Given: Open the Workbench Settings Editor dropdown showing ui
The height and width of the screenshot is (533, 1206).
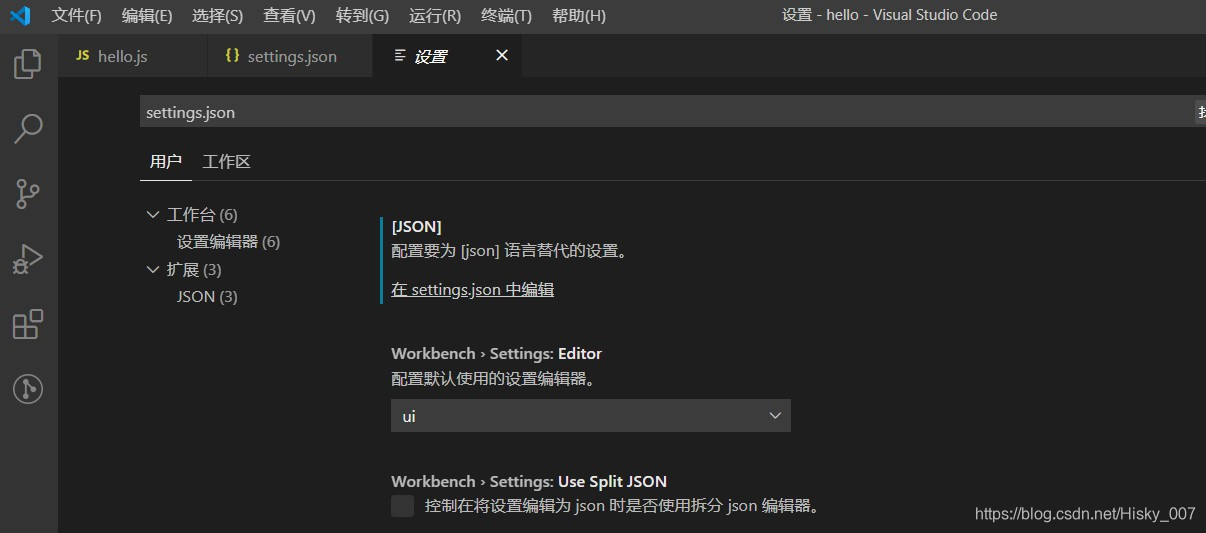Looking at the screenshot, I should coord(590,416).
